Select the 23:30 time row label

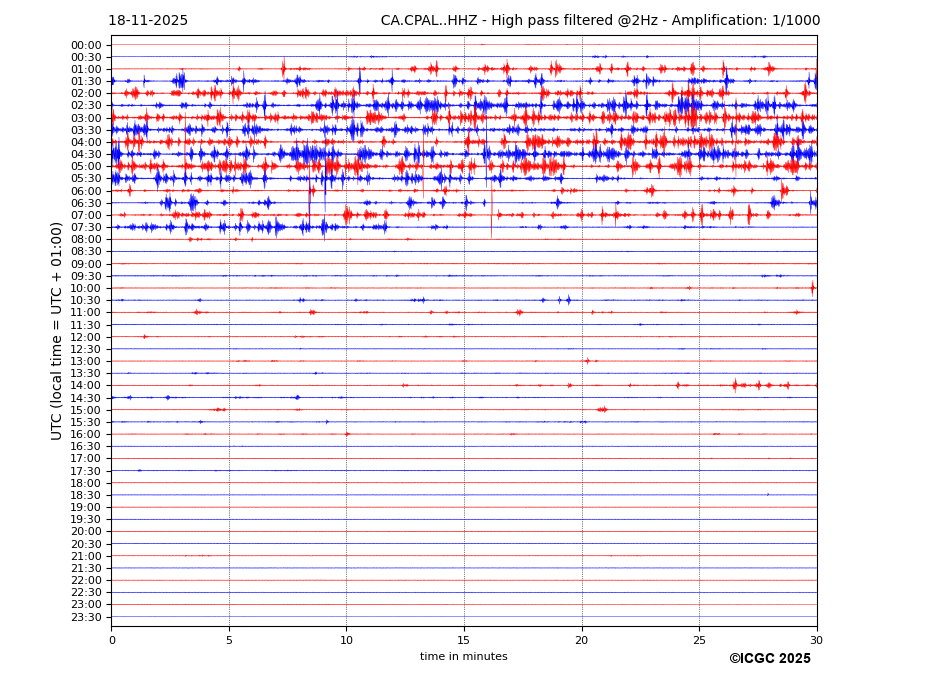coord(86,617)
